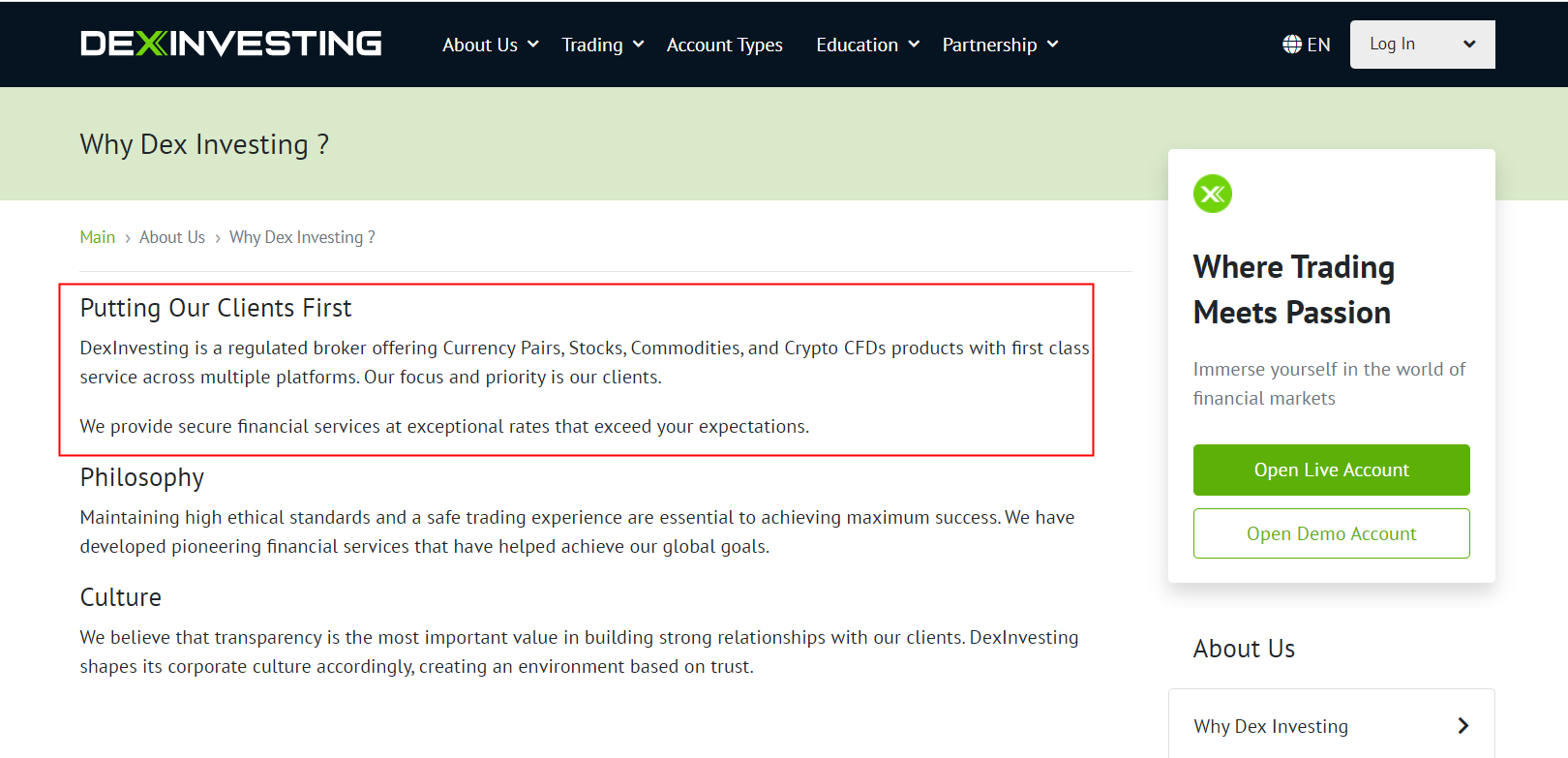
Task: Click the DexInvesting logo in header
Action: pos(230,44)
